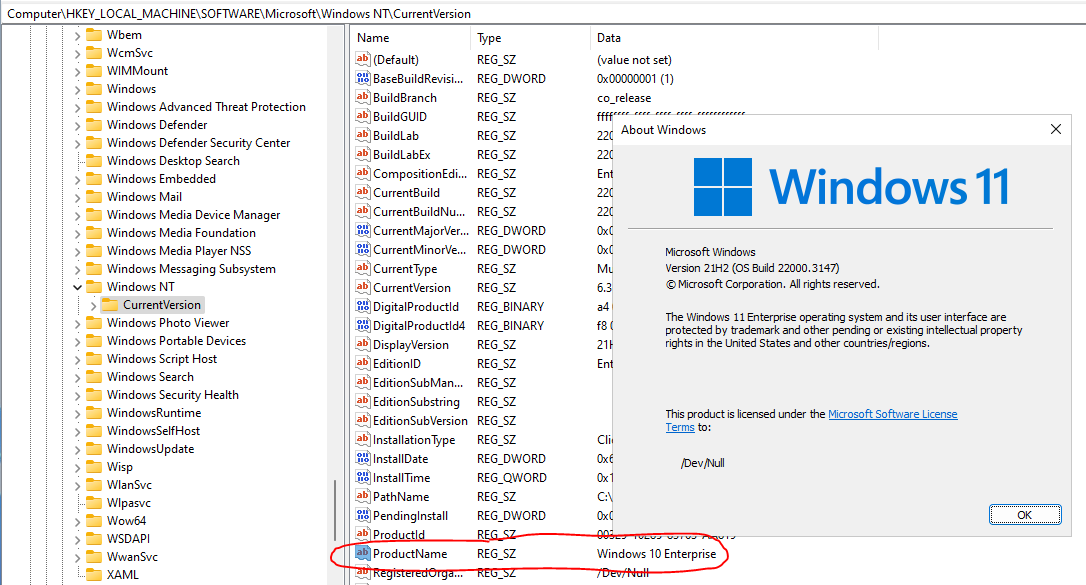Image resolution: width=1086 pixels, height=585 pixels.
Task: Select the CurrentMajorVersion DWORD icon
Action: coord(363,231)
